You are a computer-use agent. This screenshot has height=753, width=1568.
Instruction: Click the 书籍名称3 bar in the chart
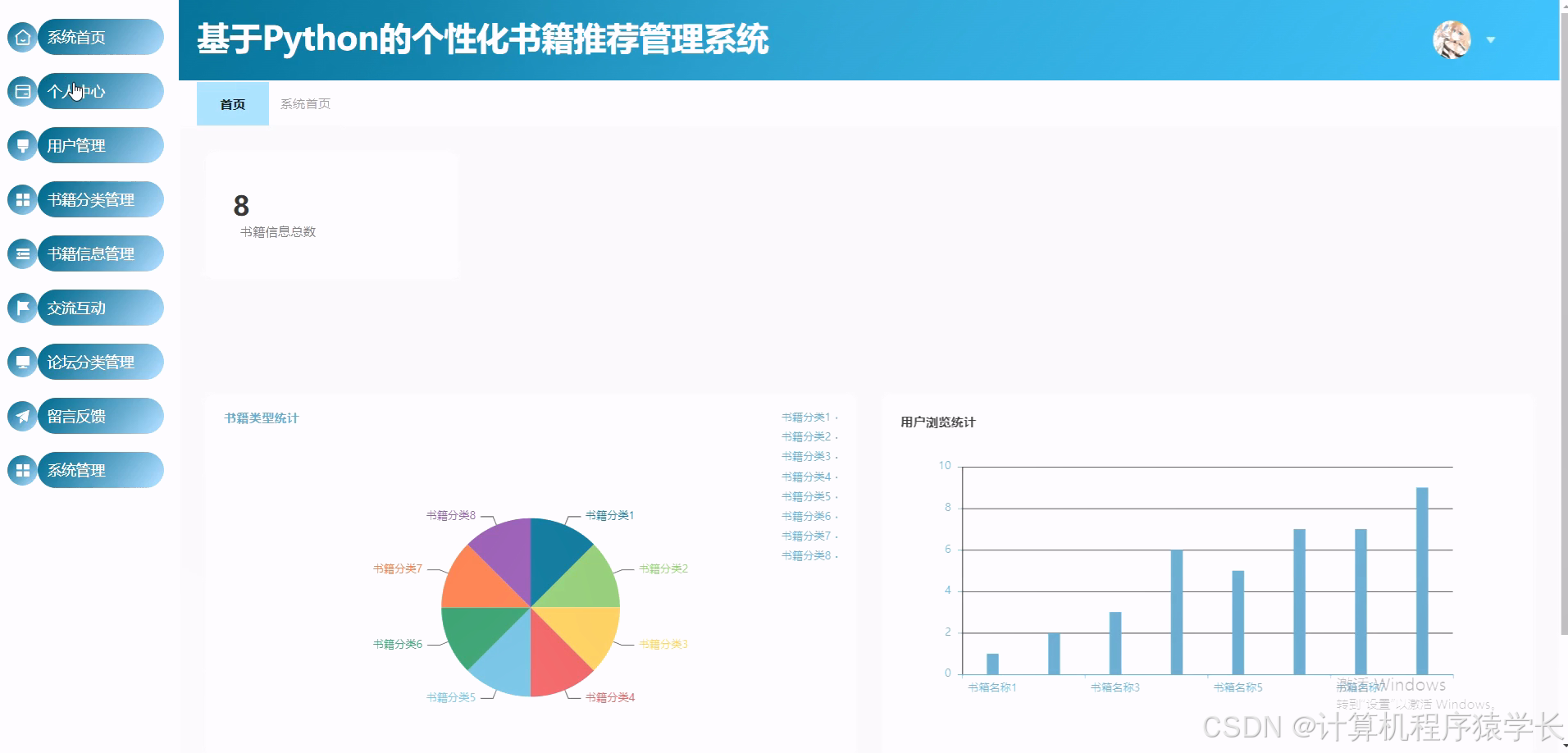pyautogui.click(x=1115, y=643)
